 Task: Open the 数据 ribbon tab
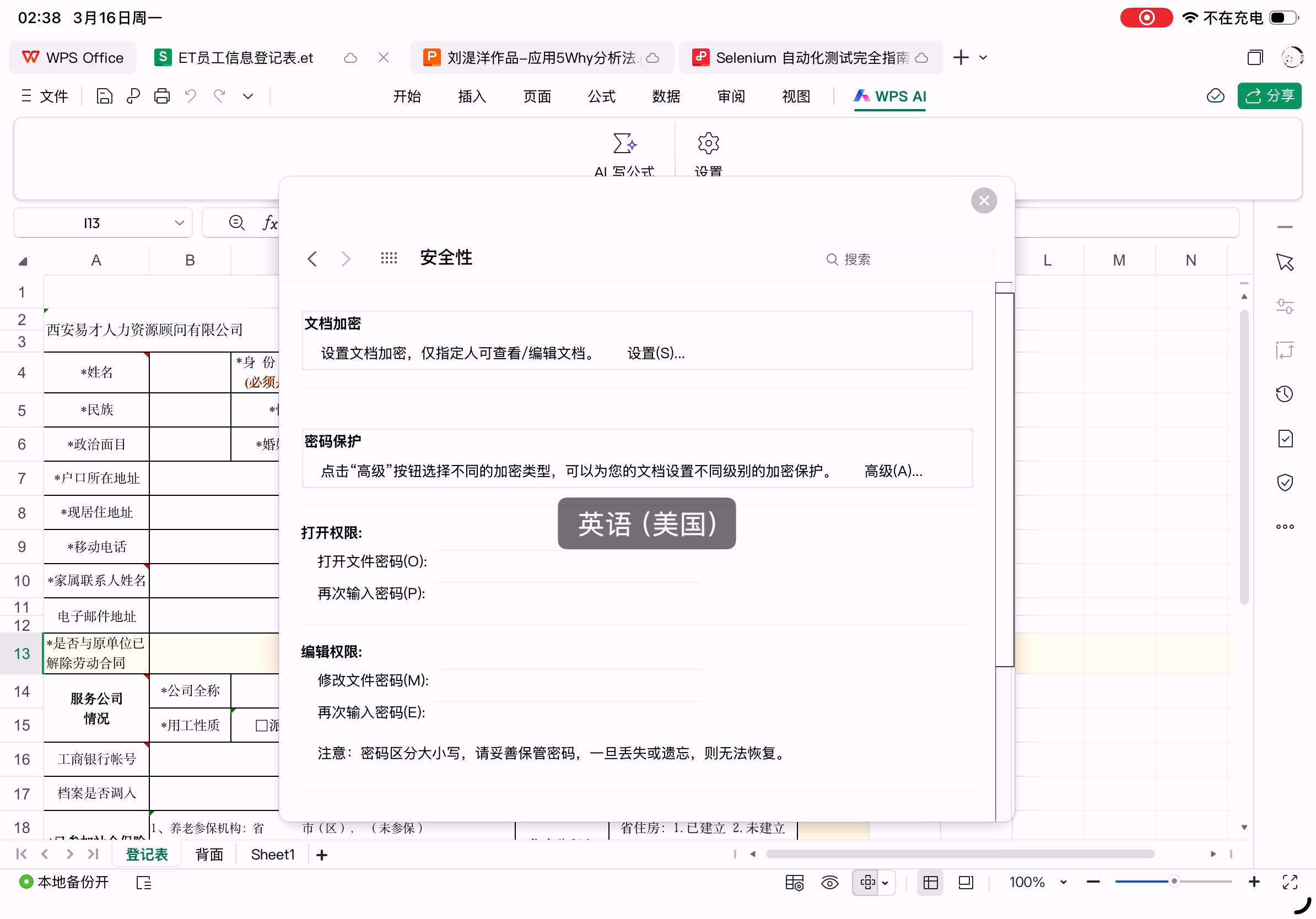666,96
